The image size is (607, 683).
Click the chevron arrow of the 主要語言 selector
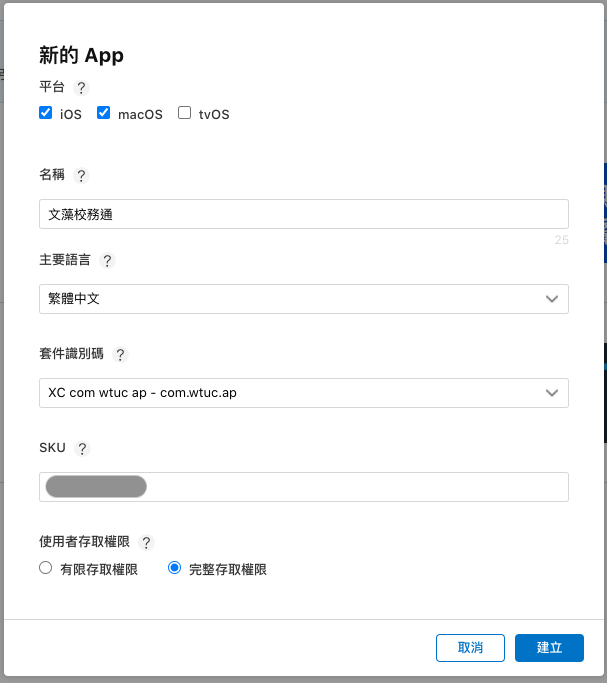pos(552,299)
